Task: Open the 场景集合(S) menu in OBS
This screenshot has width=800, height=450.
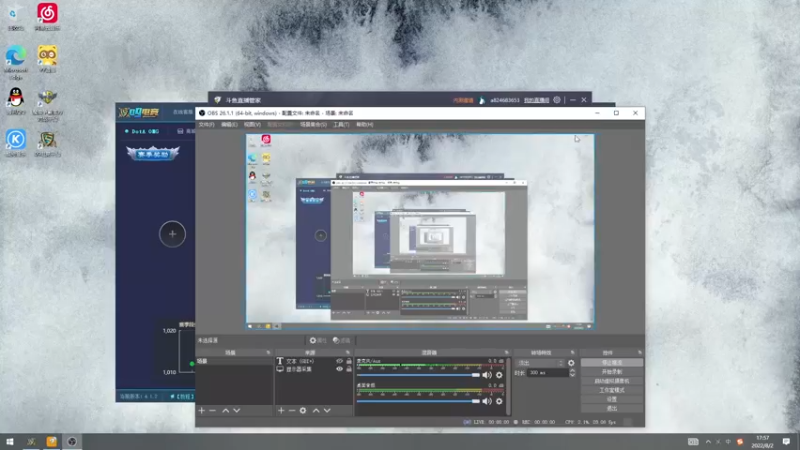Action: (313, 124)
